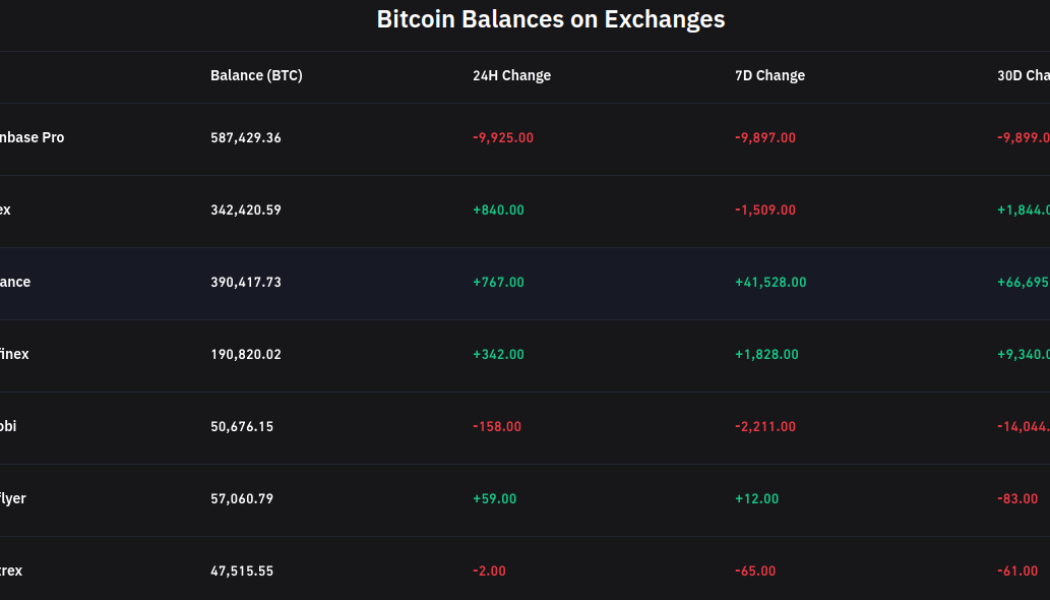
Task: Click Bittrex's balance value 47,515.55
Action: [x=240, y=570]
